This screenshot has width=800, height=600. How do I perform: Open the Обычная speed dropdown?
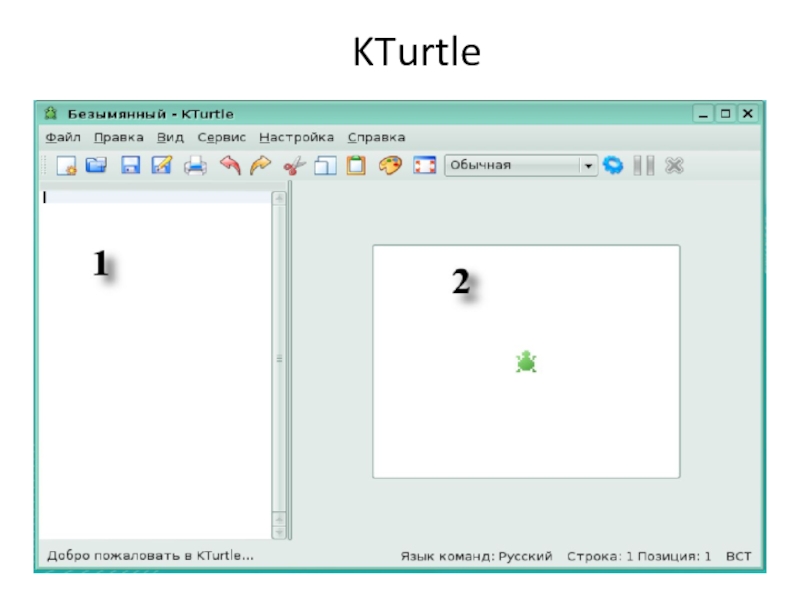[521, 165]
